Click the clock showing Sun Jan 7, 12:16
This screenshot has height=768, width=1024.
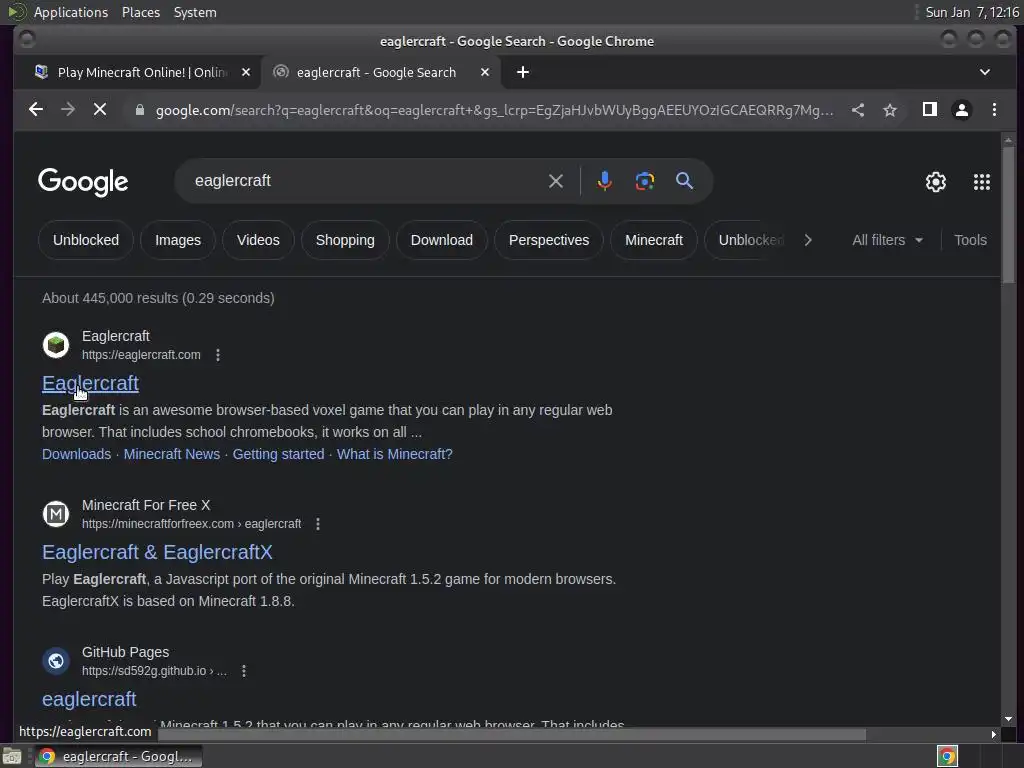(x=972, y=12)
